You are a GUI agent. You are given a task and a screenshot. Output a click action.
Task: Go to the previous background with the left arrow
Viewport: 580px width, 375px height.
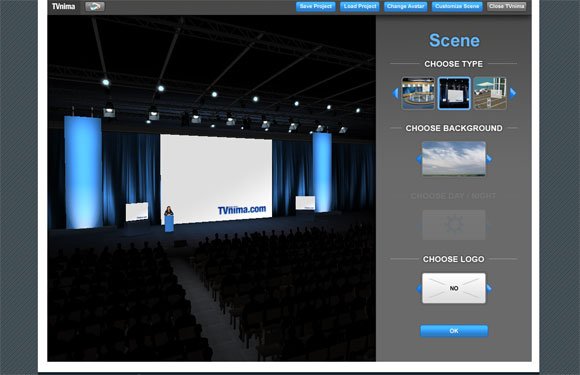point(419,159)
